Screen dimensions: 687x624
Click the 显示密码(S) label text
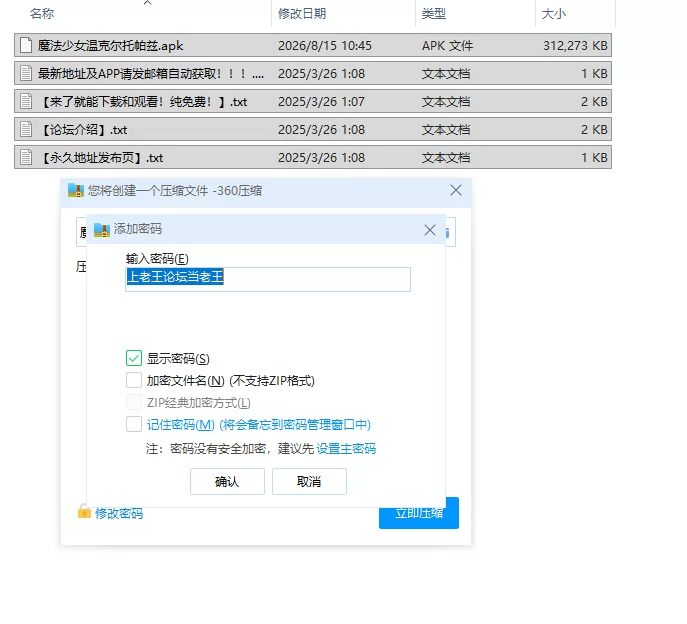(178, 358)
